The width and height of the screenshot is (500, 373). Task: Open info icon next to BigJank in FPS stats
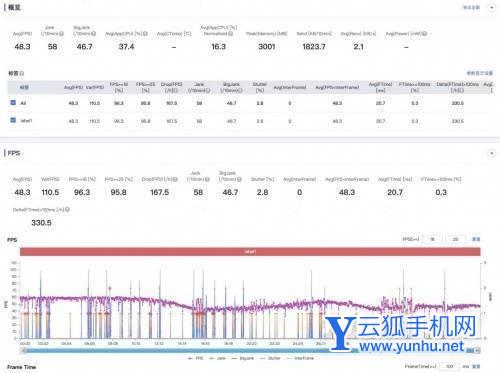[x=239, y=179]
